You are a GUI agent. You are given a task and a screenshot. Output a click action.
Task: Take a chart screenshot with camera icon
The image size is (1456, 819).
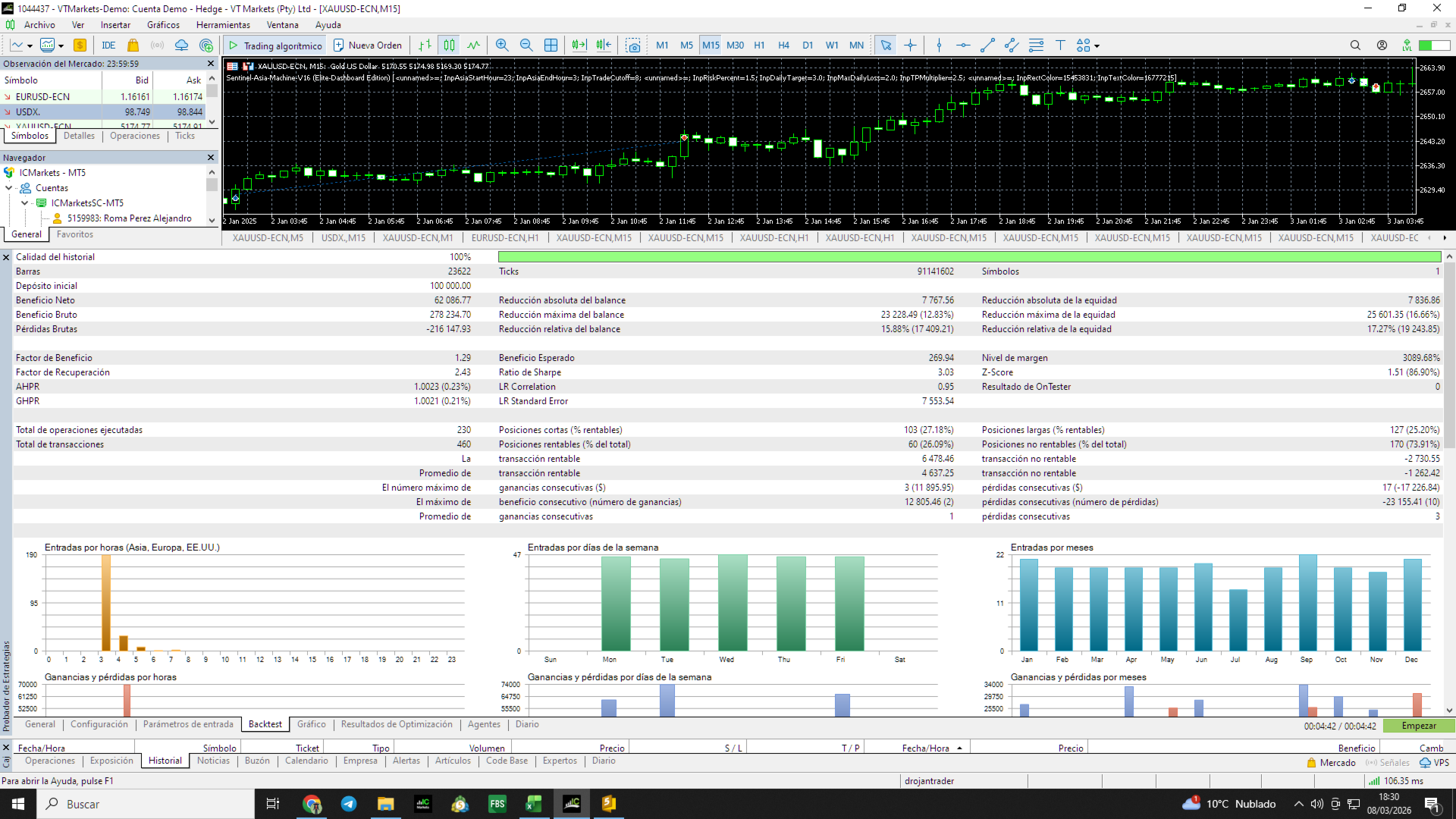point(633,45)
